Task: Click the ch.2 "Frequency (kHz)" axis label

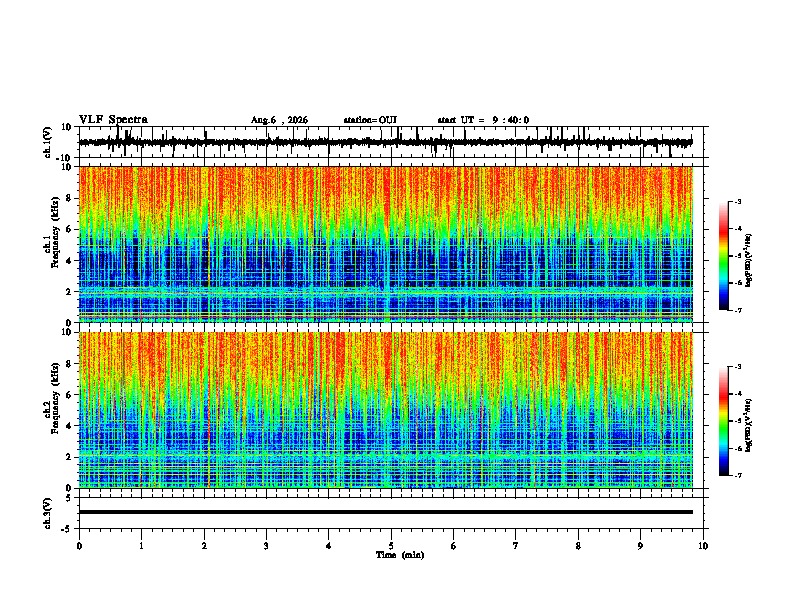Action: [x=55, y=398]
